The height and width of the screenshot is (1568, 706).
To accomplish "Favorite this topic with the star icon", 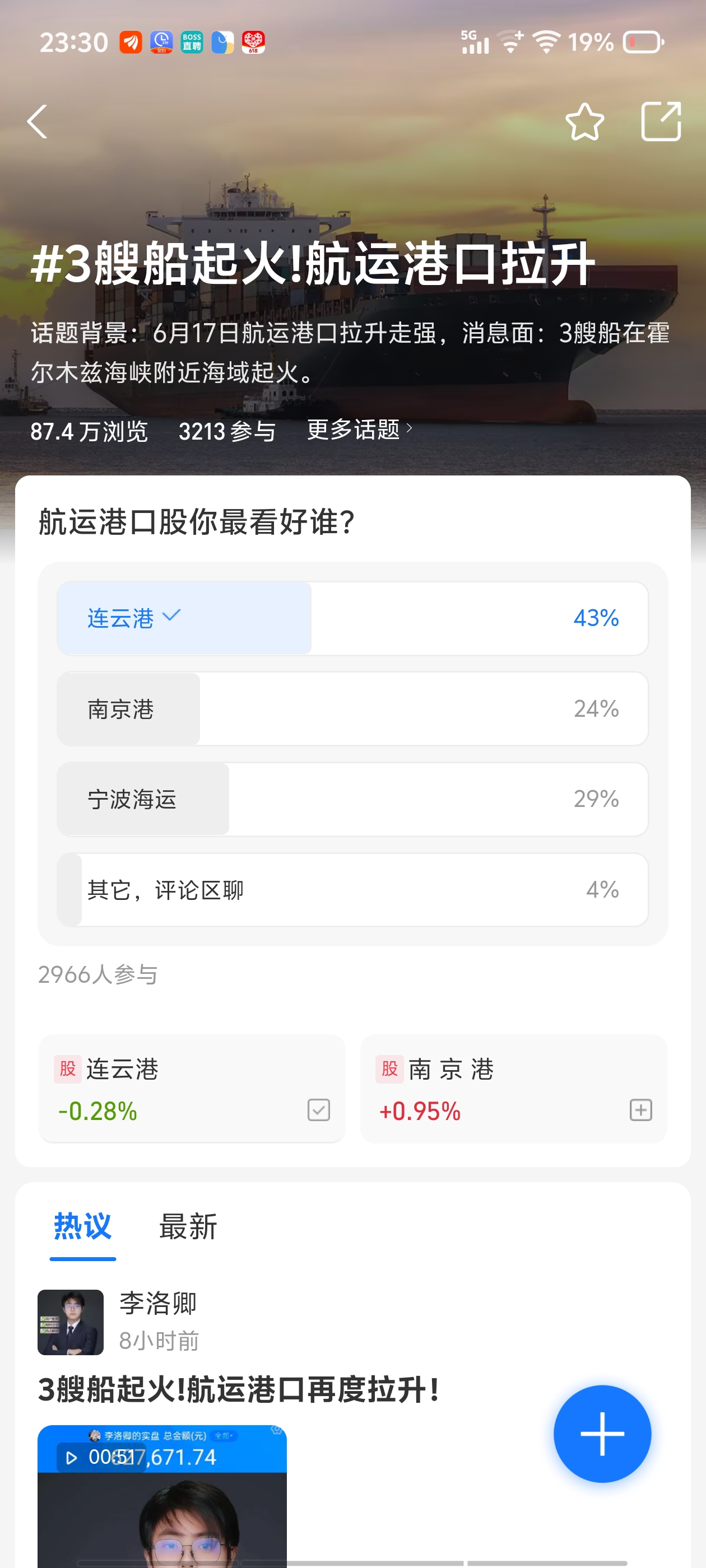I will coord(584,122).
